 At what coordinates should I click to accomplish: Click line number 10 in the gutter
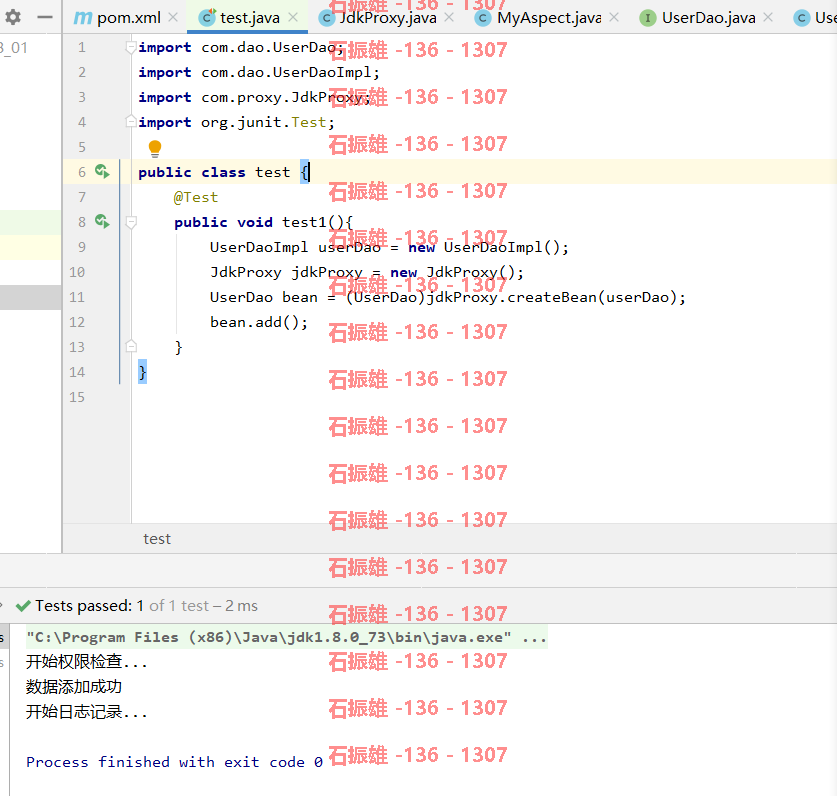click(77, 272)
